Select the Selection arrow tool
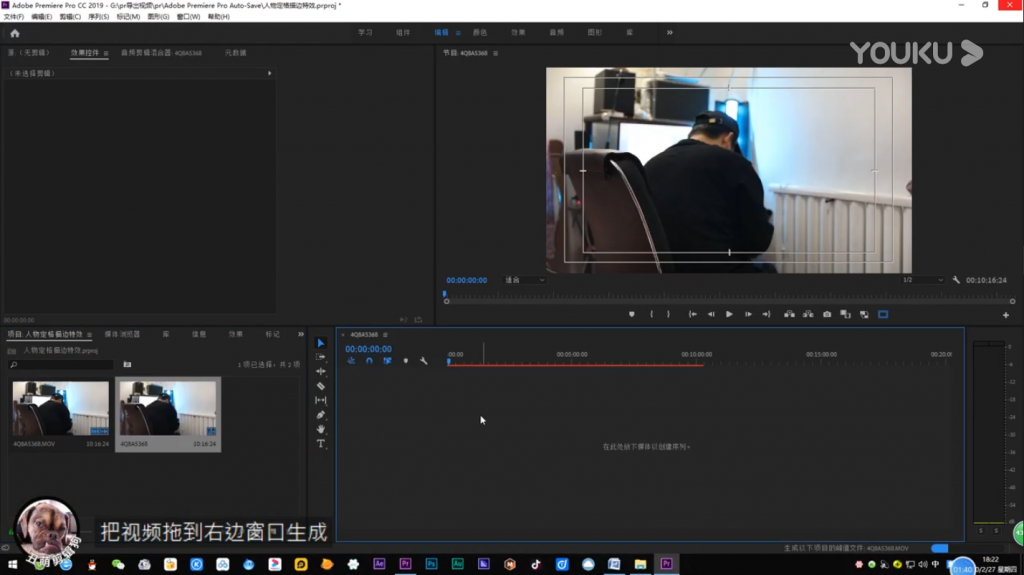 point(321,343)
